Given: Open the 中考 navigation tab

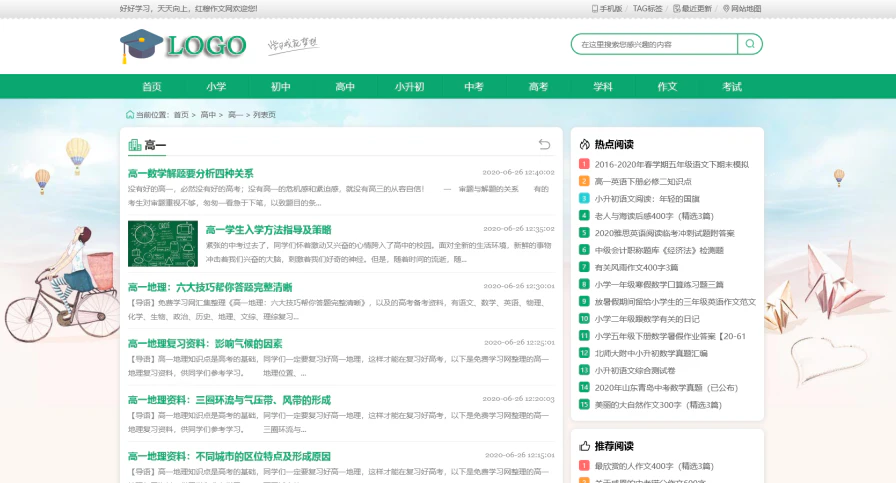Looking at the screenshot, I should click(x=474, y=86).
